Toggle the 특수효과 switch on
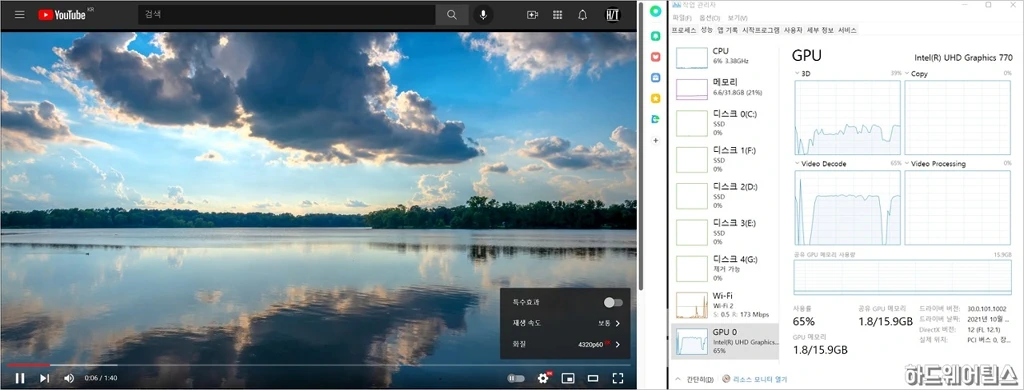 pos(613,302)
